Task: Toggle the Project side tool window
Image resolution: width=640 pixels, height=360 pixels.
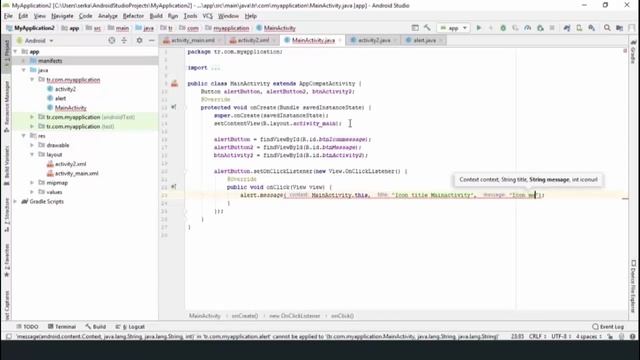Action: 7,54
